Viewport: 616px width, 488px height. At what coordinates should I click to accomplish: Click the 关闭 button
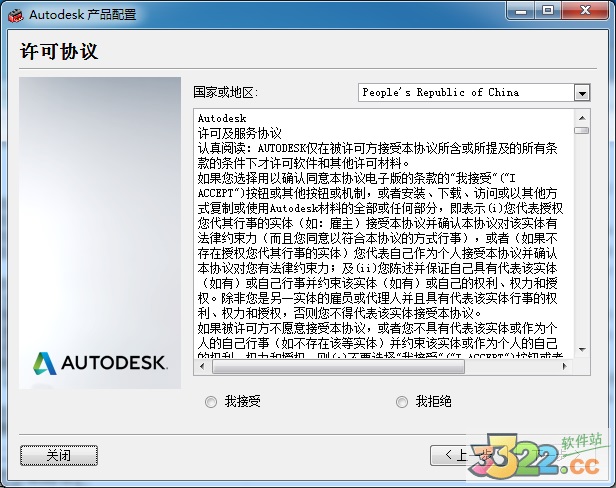(59, 455)
